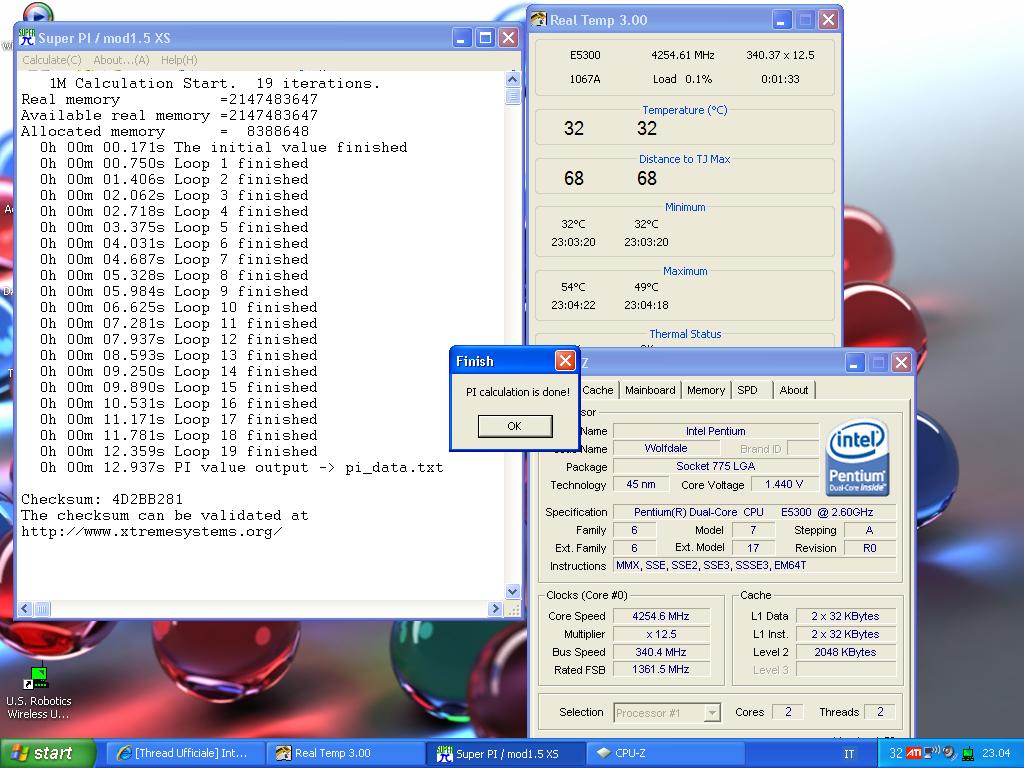Close the Real Temp 3.00 window
Screen dimensions: 1024x768
pos(828,20)
